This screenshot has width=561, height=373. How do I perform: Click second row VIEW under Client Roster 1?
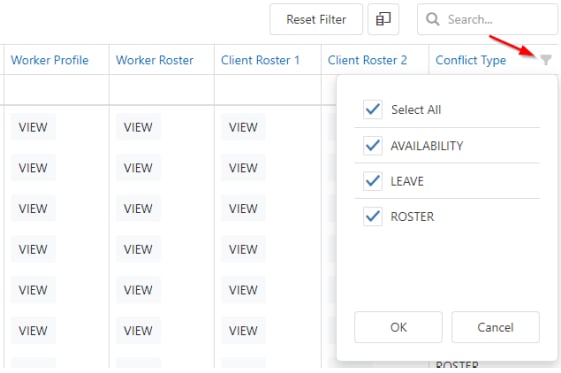243,168
